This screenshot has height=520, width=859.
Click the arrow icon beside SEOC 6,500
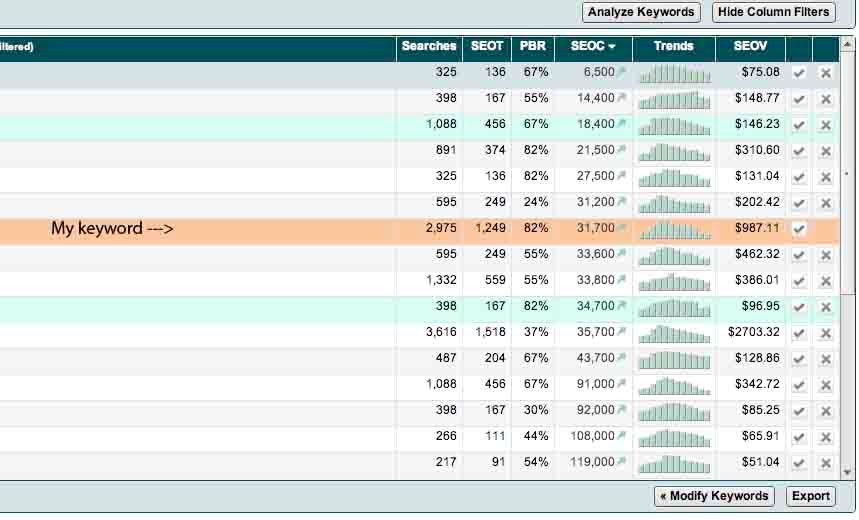click(x=622, y=73)
